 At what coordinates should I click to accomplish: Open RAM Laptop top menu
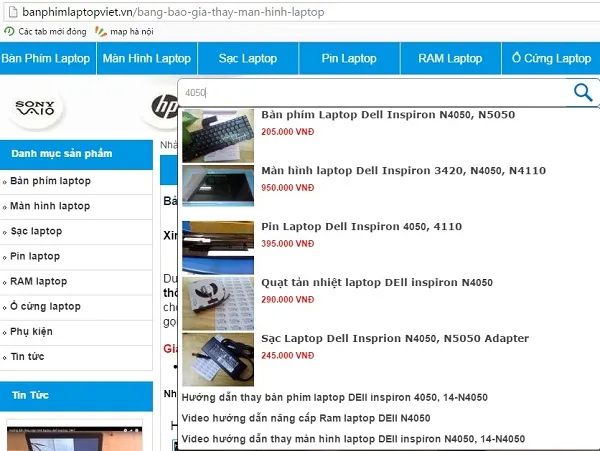pyautogui.click(x=450, y=59)
